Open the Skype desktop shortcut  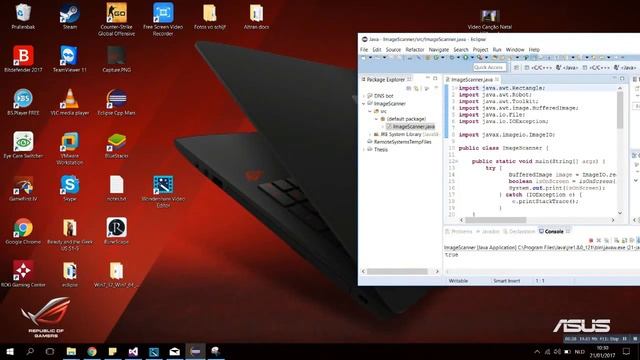69,188
